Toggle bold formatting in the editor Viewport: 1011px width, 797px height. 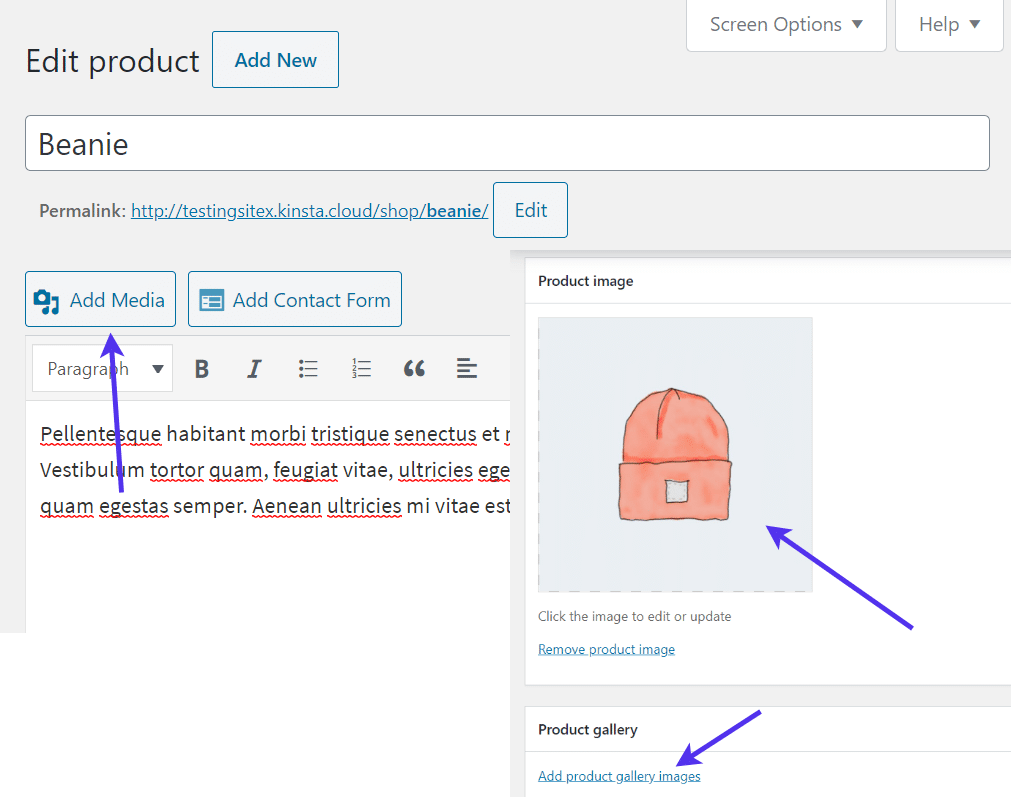pos(202,368)
